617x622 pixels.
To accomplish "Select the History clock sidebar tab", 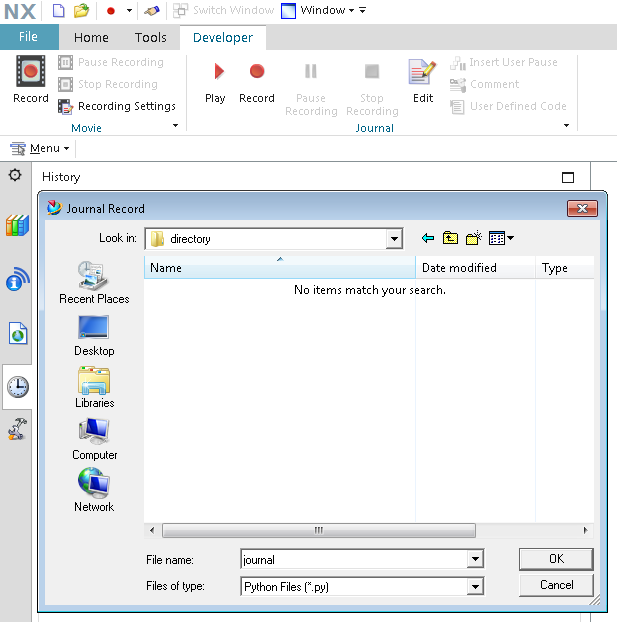I will click(x=18, y=387).
